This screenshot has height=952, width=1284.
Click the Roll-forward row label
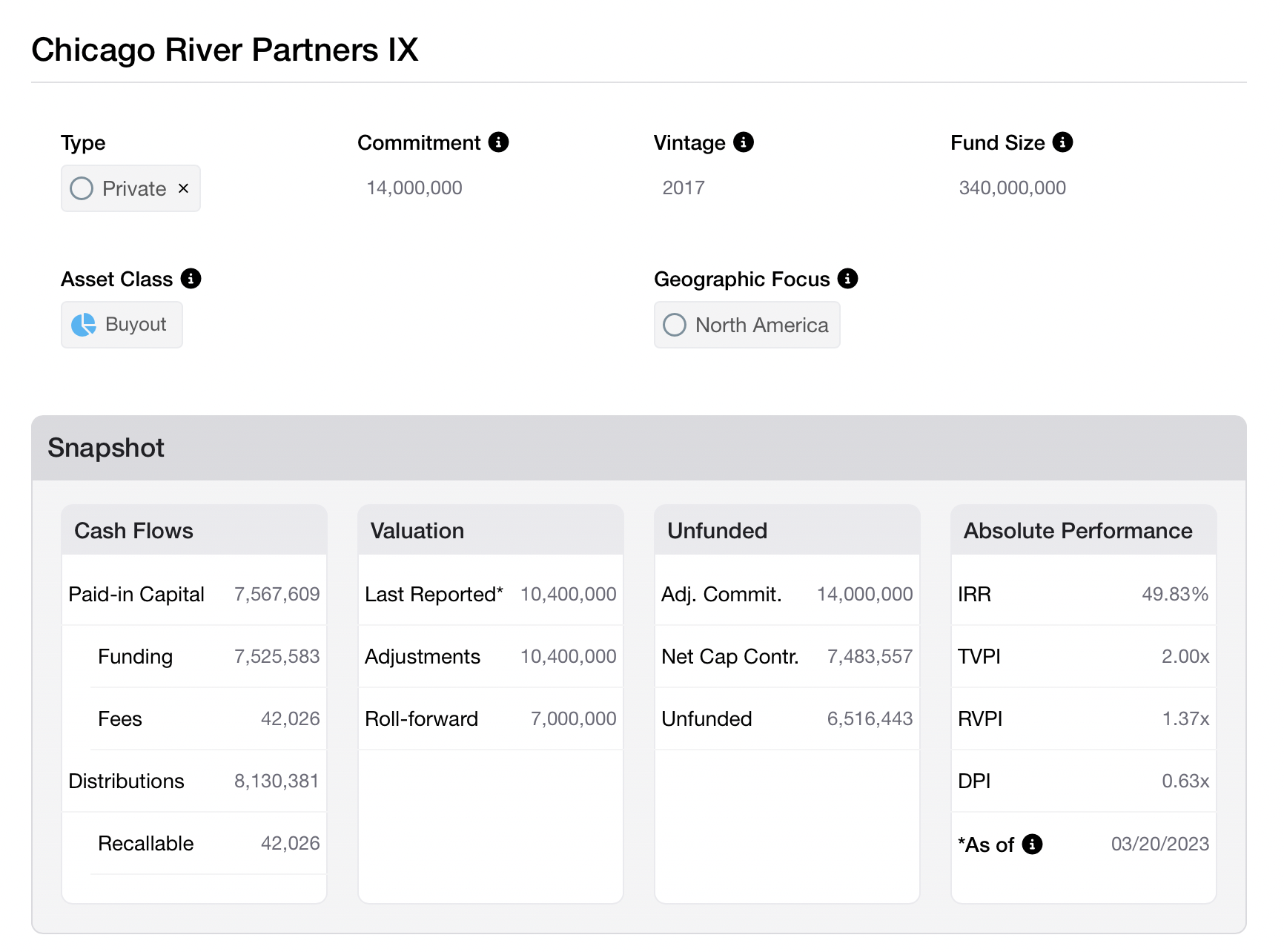[x=422, y=718]
